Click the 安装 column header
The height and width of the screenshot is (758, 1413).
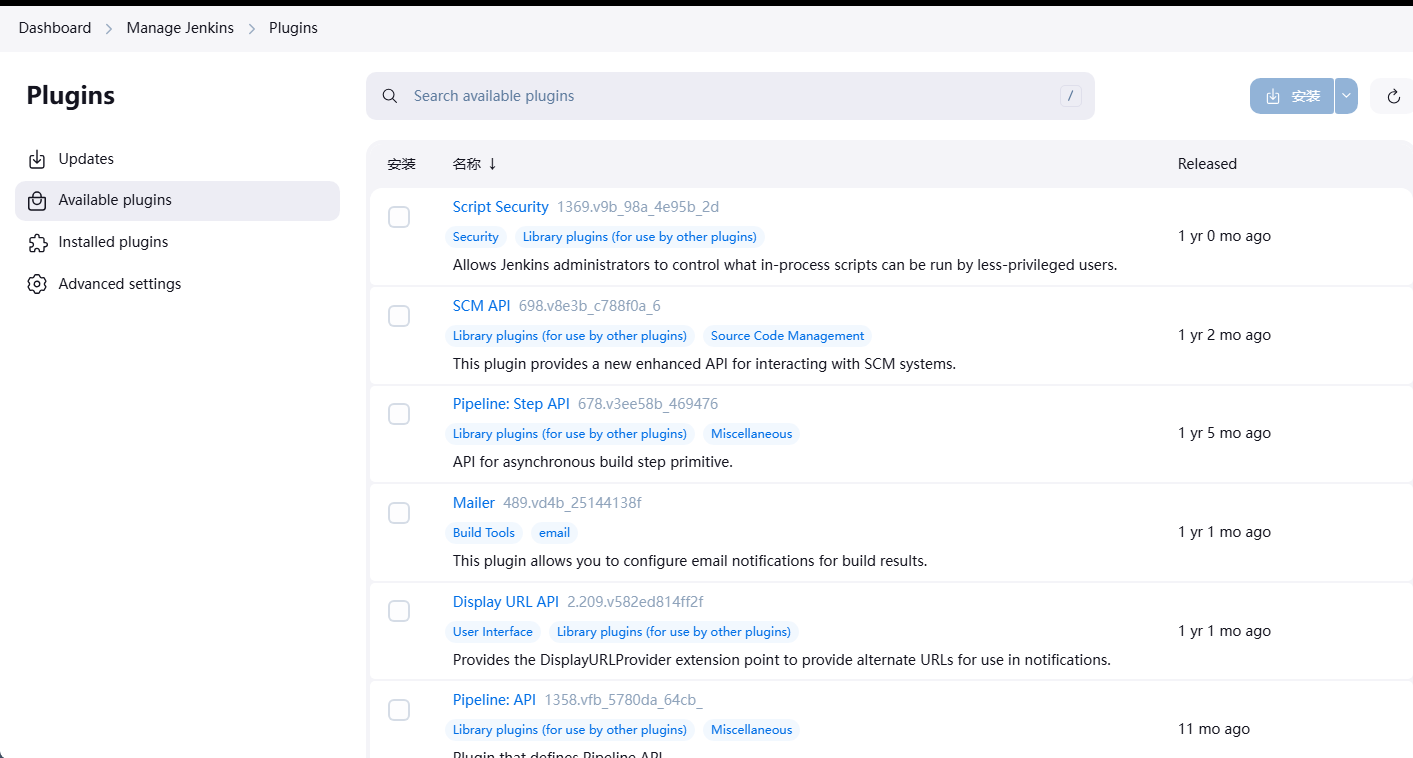point(402,164)
